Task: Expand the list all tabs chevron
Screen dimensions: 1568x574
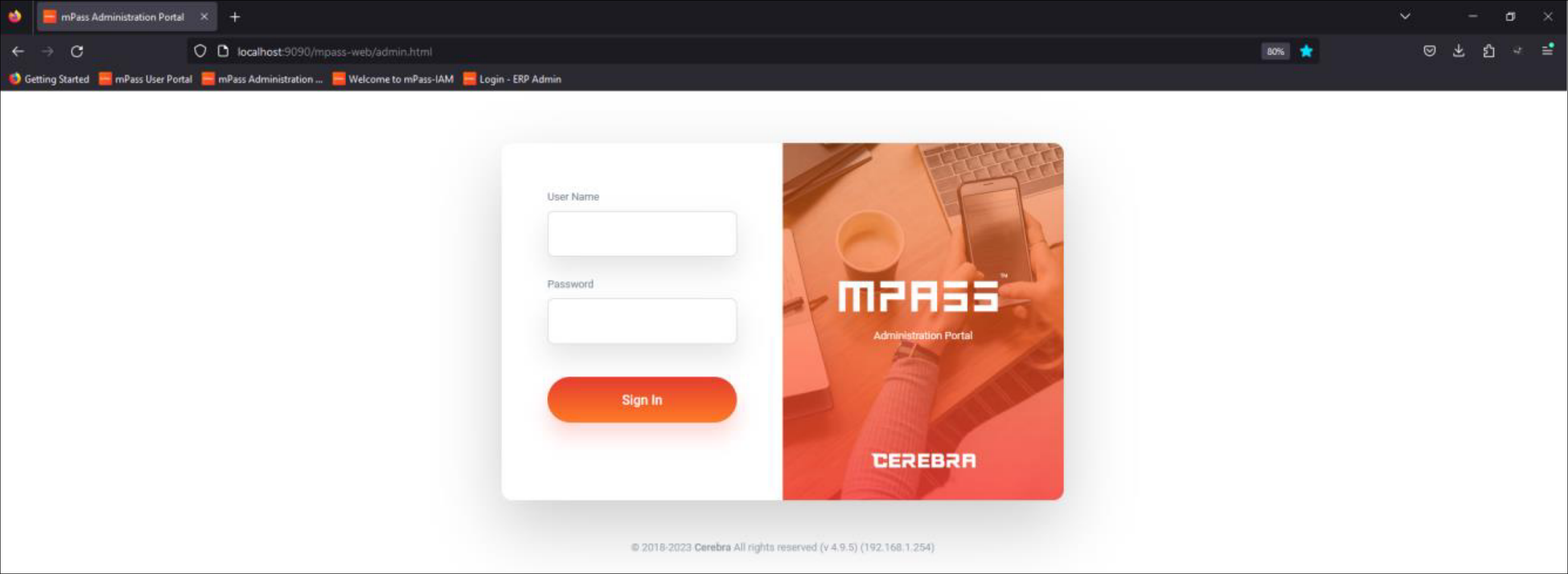Action: coord(1405,16)
